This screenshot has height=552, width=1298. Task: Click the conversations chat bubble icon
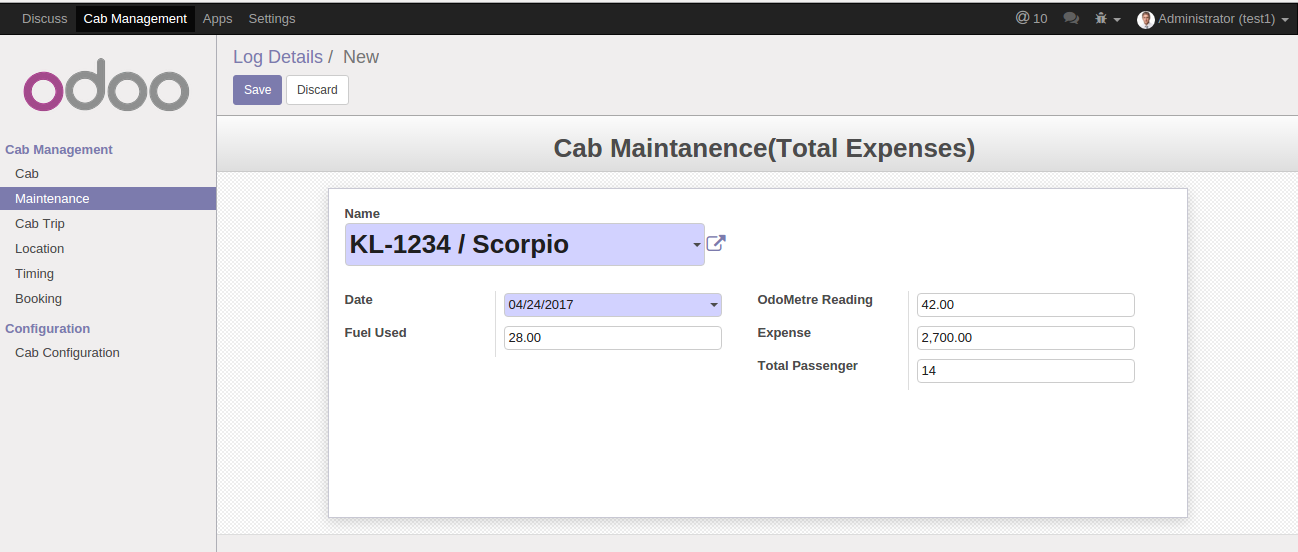[x=1071, y=18]
